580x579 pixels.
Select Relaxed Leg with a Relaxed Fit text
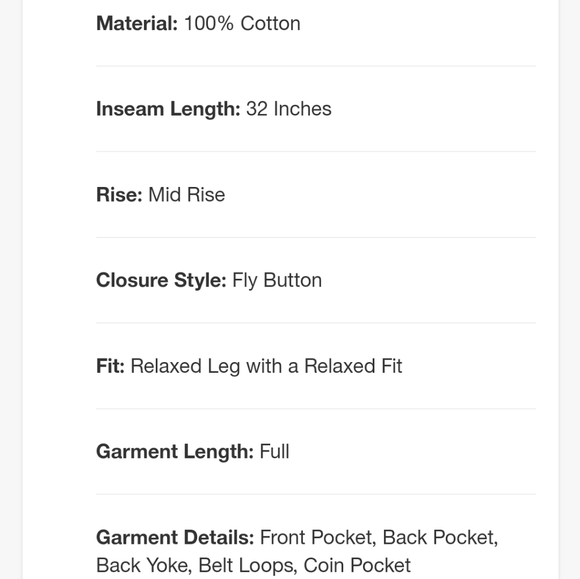point(266,366)
